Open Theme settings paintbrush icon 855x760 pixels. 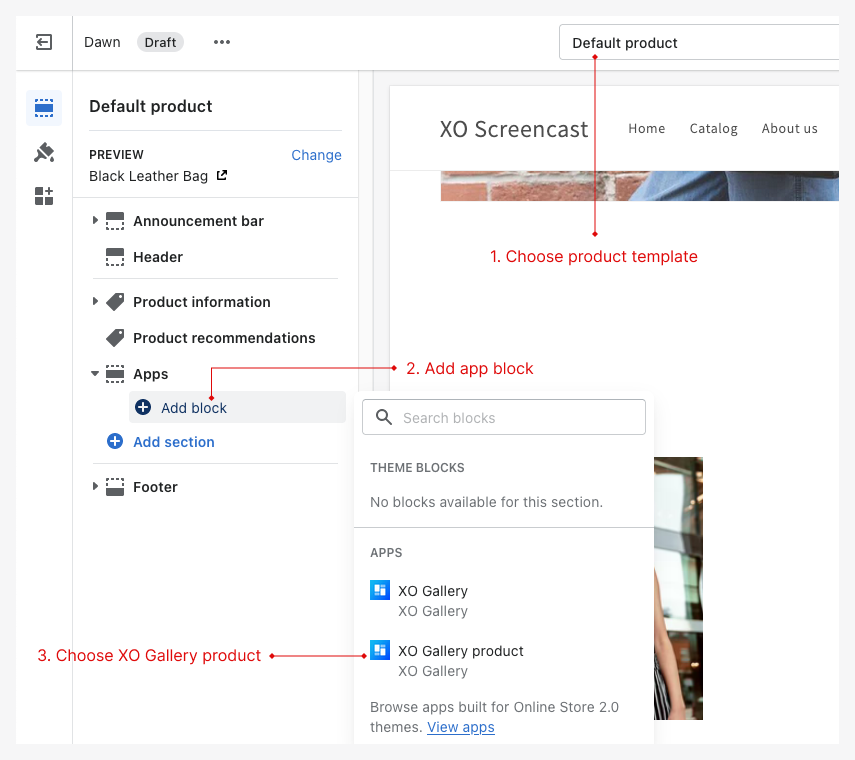coord(44,152)
